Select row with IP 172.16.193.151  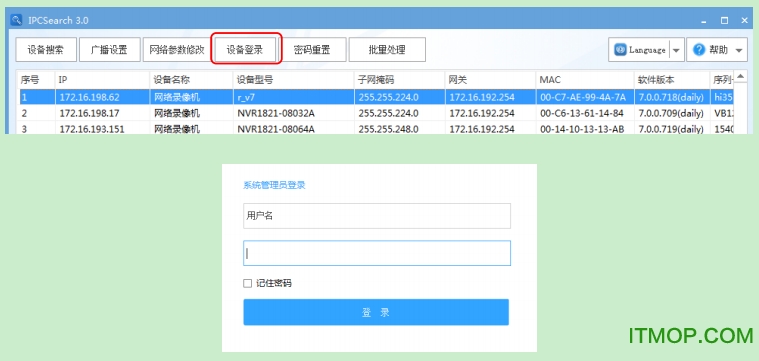click(377, 129)
